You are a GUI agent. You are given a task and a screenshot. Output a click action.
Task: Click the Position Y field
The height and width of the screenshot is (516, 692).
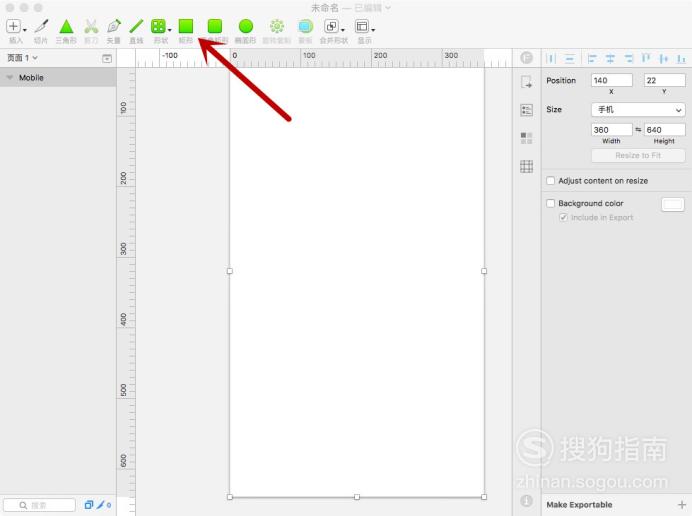pos(665,80)
